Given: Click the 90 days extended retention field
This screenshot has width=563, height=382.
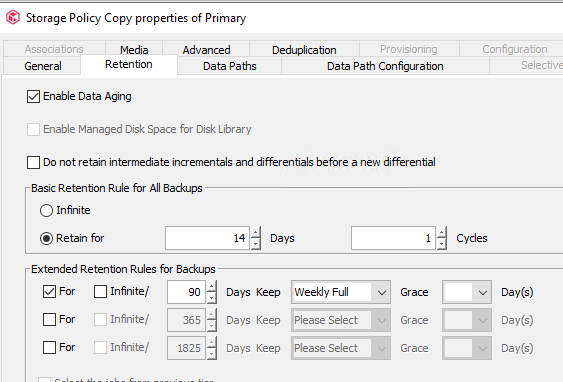Looking at the screenshot, I should click(x=186, y=292).
